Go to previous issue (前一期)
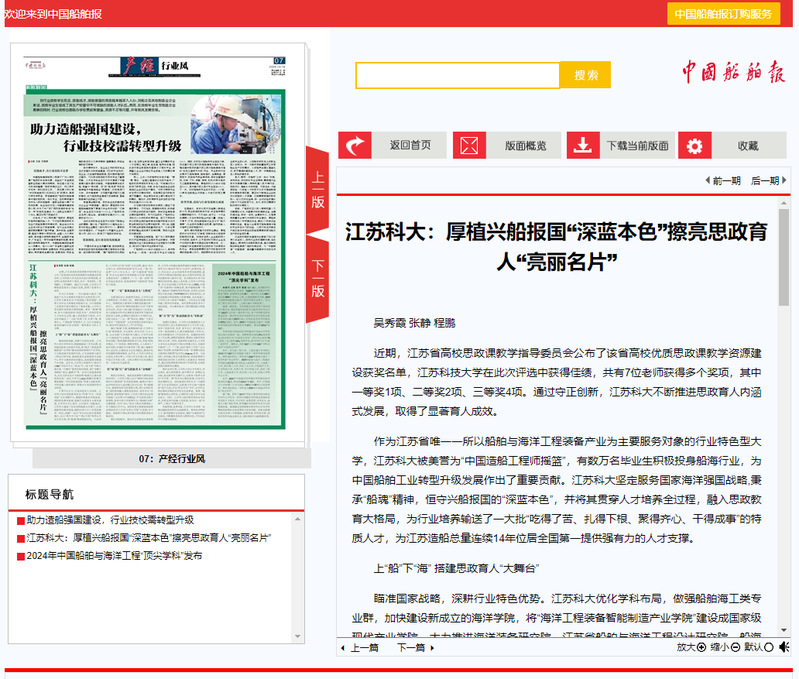The image size is (799, 679). pos(723,181)
